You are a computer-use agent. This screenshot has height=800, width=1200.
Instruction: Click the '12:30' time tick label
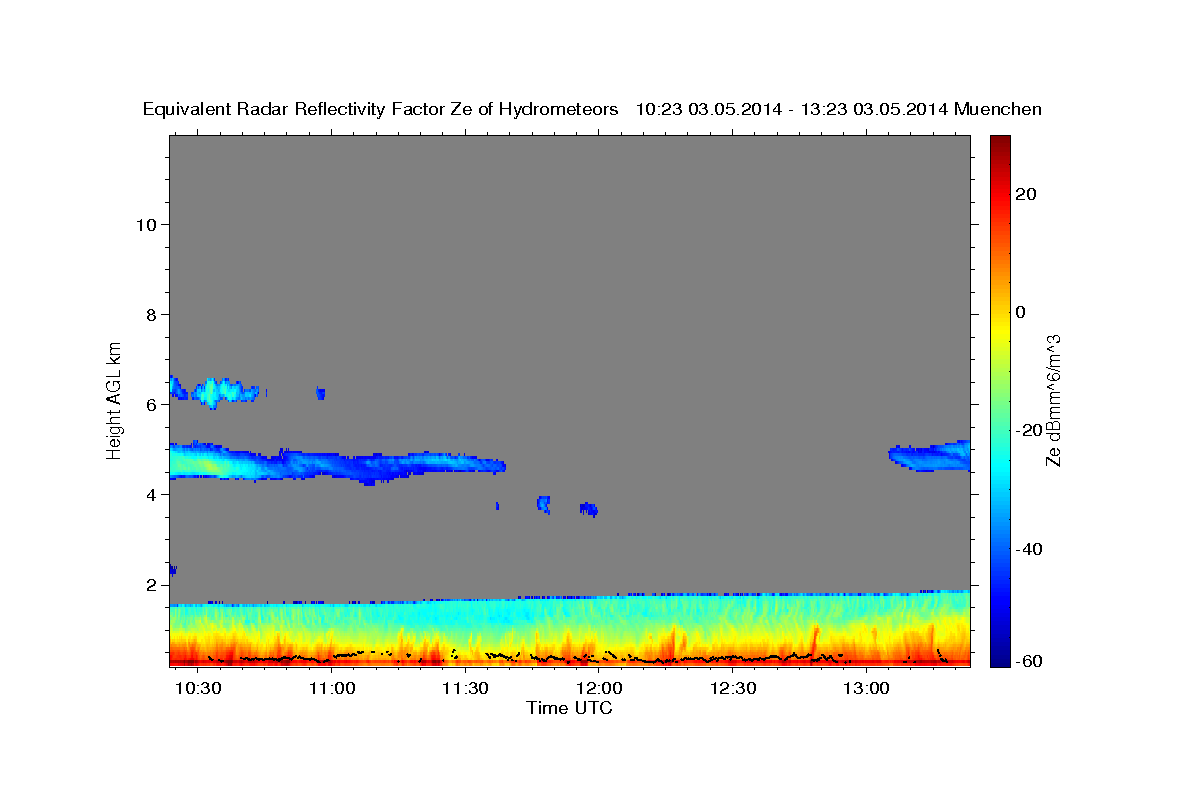(732, 689)
